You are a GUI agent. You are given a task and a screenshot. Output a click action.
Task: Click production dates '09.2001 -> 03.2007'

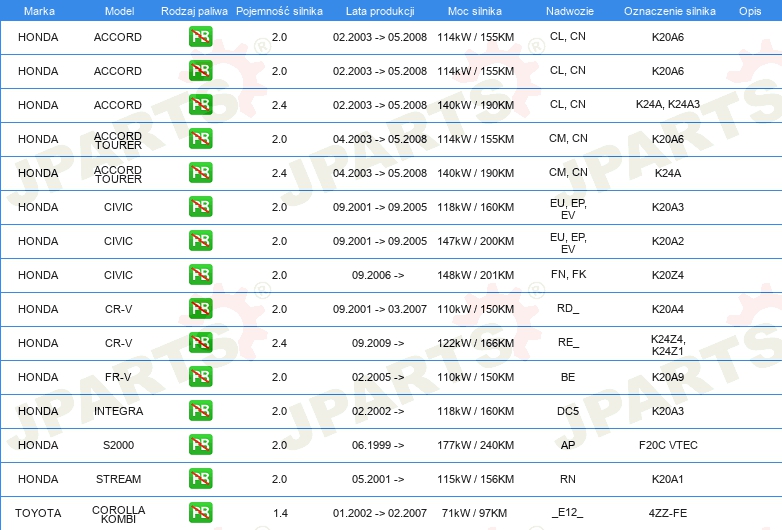pyautogui.click(x=380, y=309)
